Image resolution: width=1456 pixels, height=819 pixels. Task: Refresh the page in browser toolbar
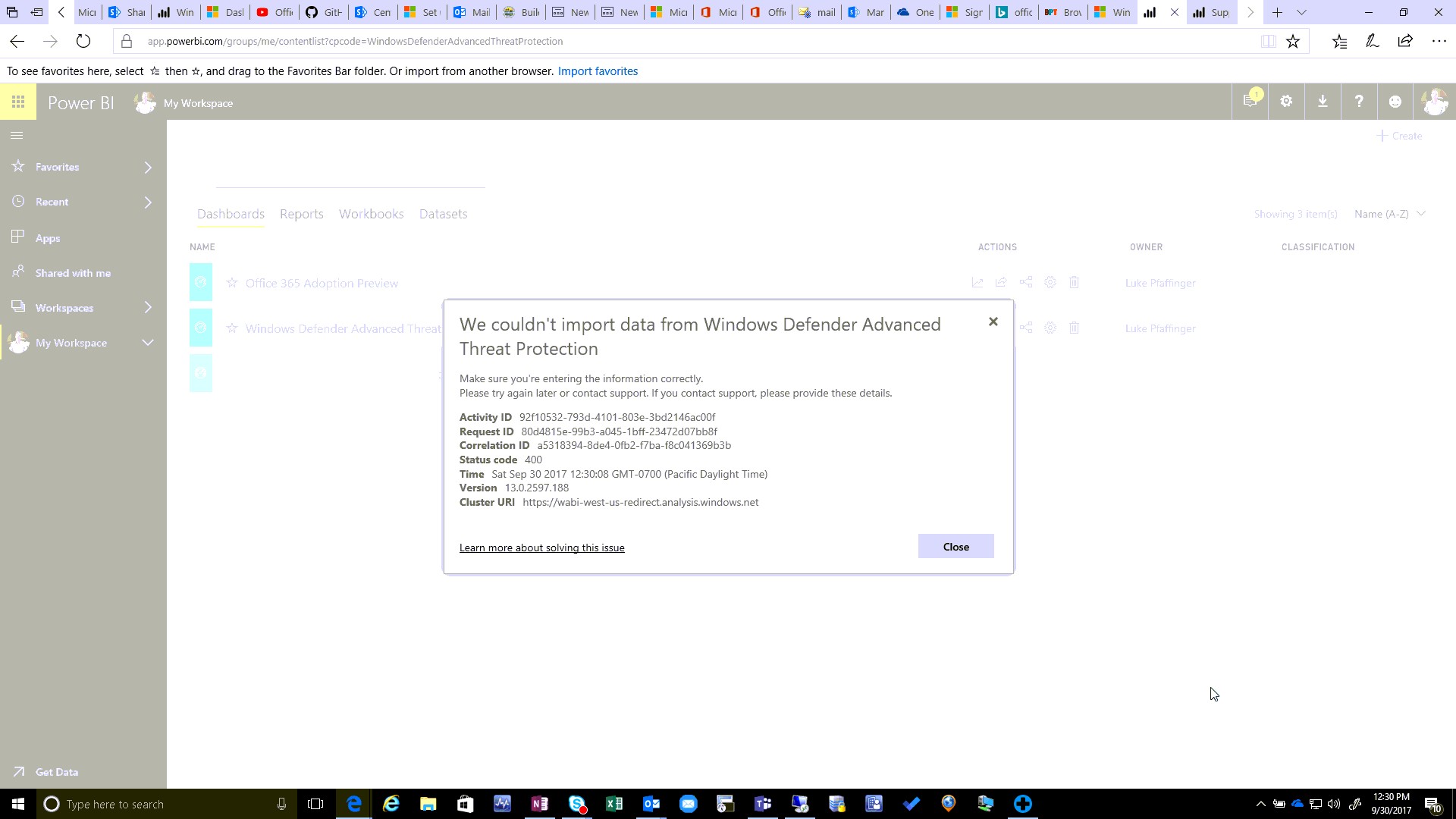coord(83,41)
